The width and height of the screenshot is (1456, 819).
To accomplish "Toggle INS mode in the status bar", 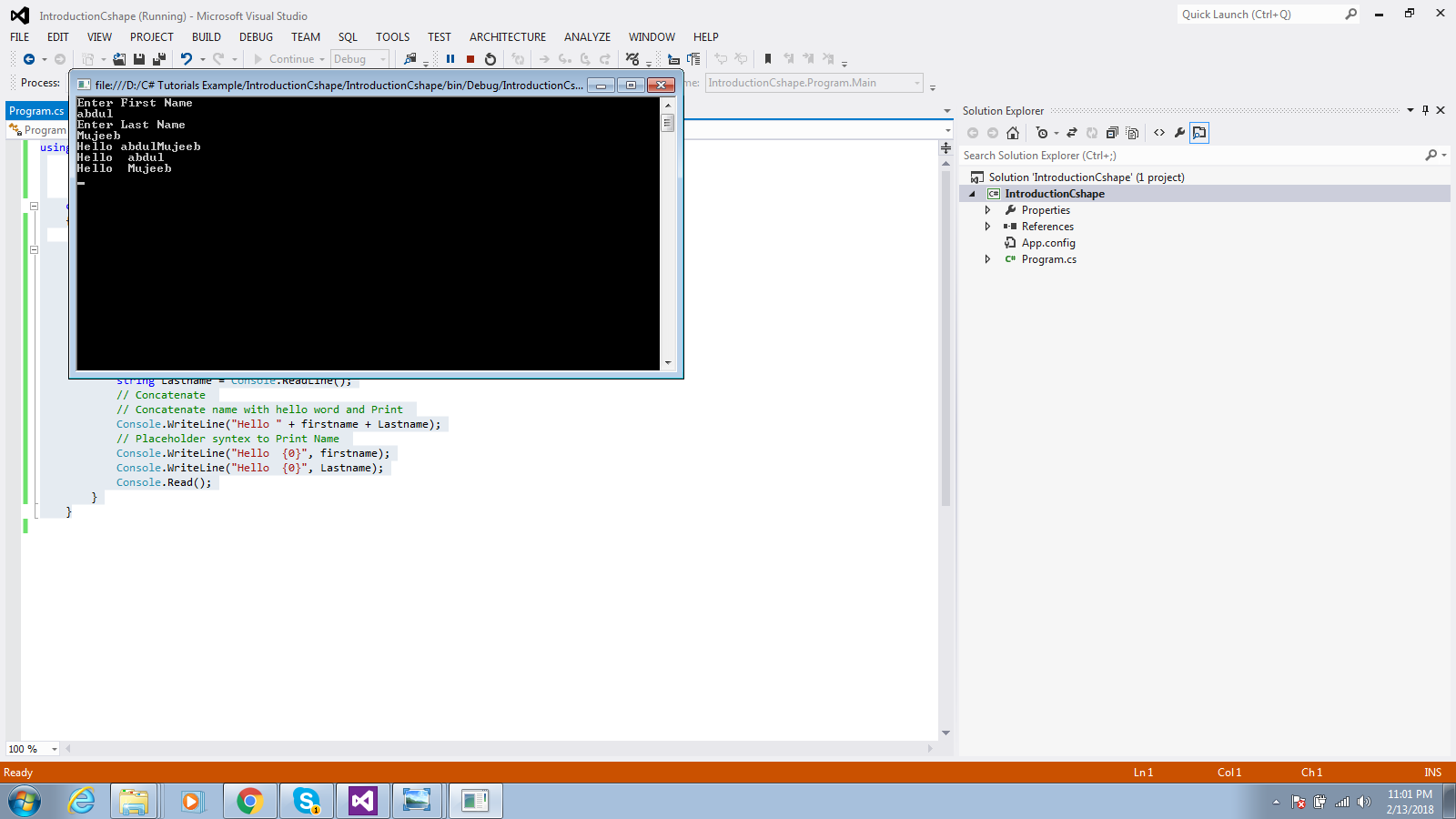I will click(x=1432, y=772).
